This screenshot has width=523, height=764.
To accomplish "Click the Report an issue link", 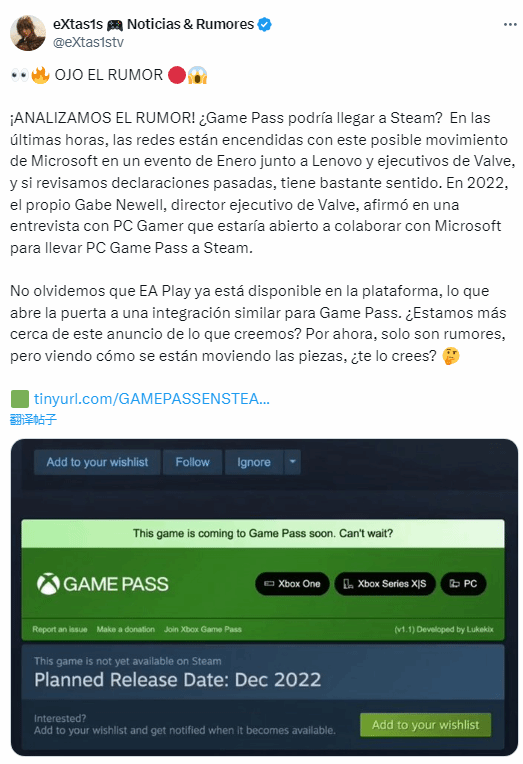I will click(x=59, y=630).
